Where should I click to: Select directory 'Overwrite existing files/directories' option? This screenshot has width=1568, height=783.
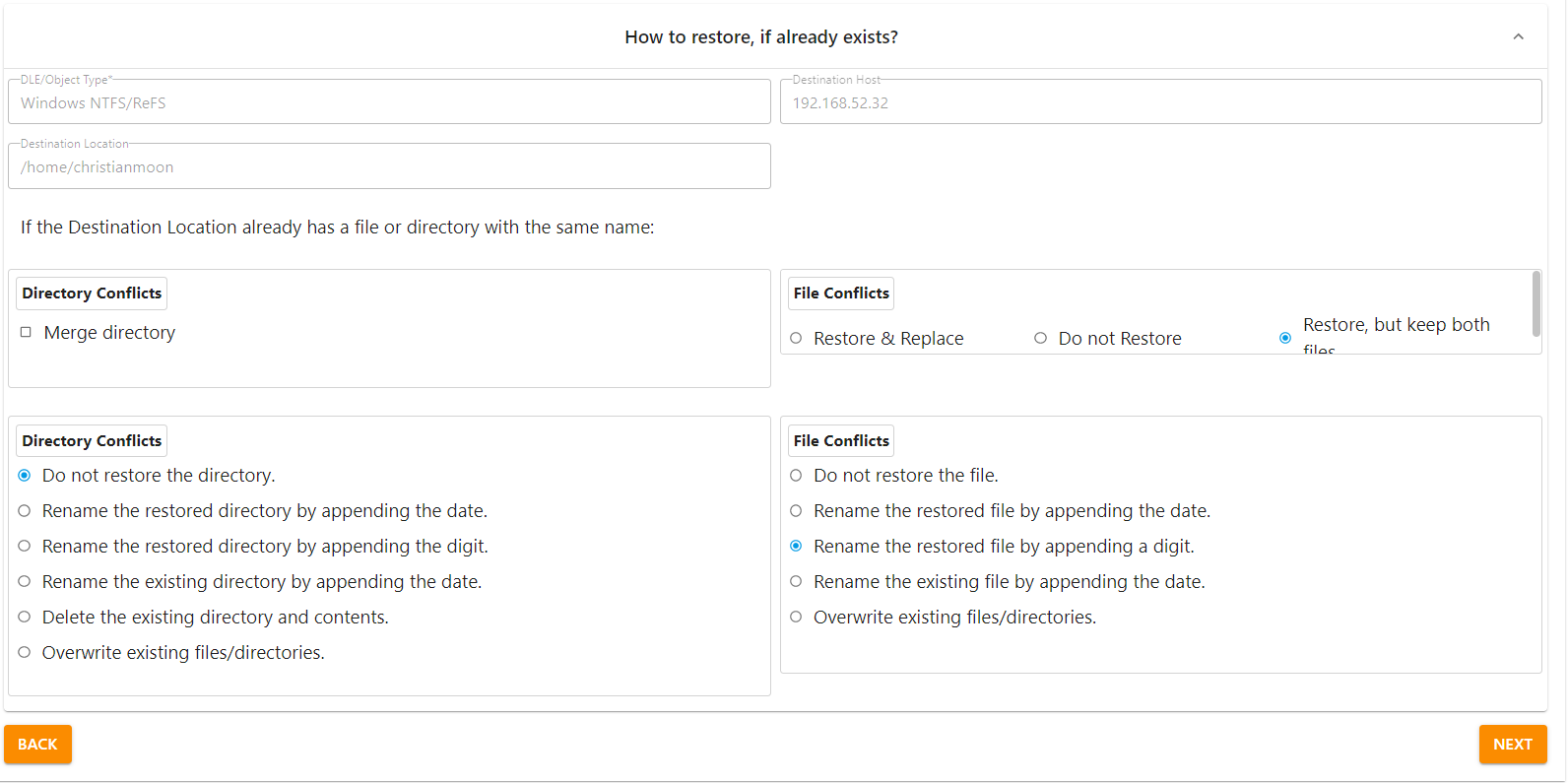tap(25, 653)
